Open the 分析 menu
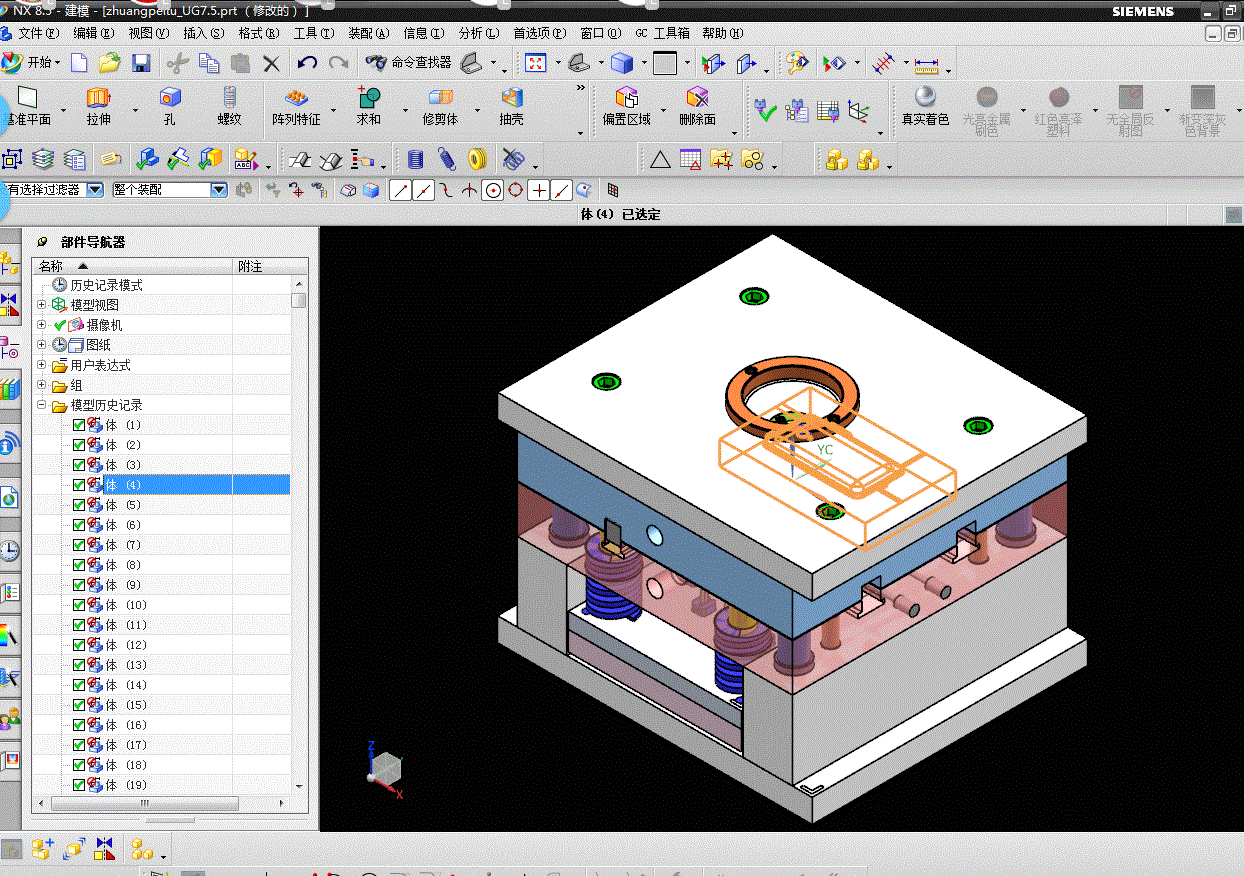This screenshot has height=876, width=1244. coord(479,33)
